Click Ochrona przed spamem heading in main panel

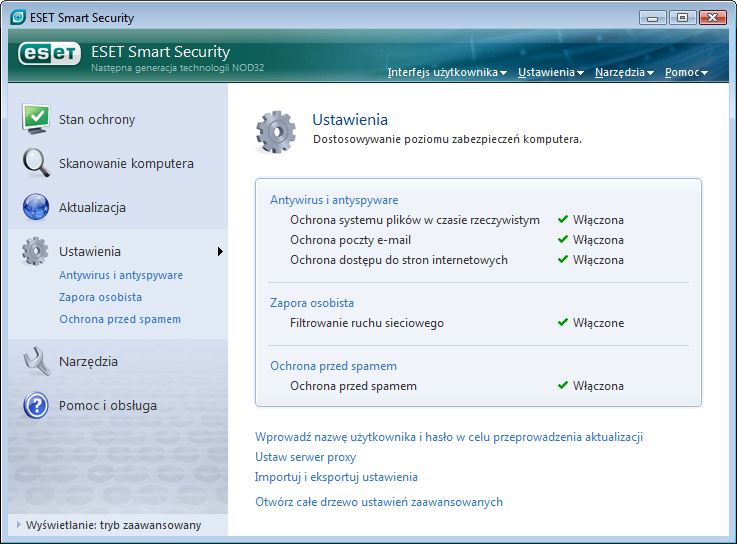pos(333,366)
